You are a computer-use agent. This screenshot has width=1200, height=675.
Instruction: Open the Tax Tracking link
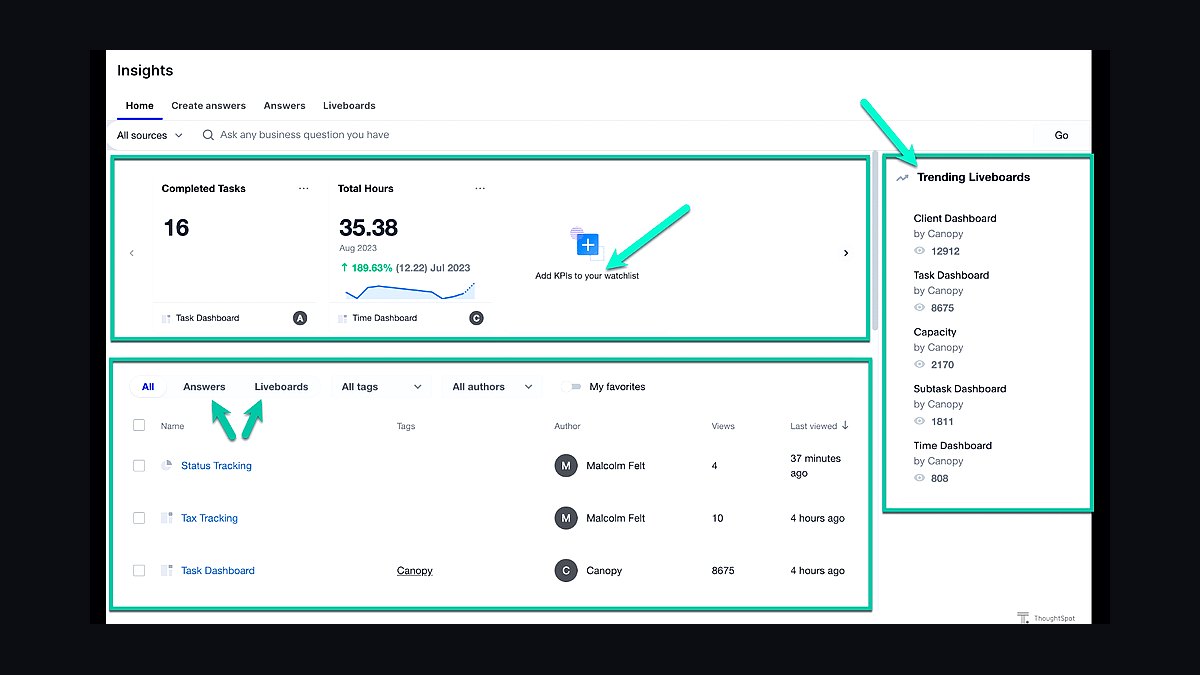(209, 518)
